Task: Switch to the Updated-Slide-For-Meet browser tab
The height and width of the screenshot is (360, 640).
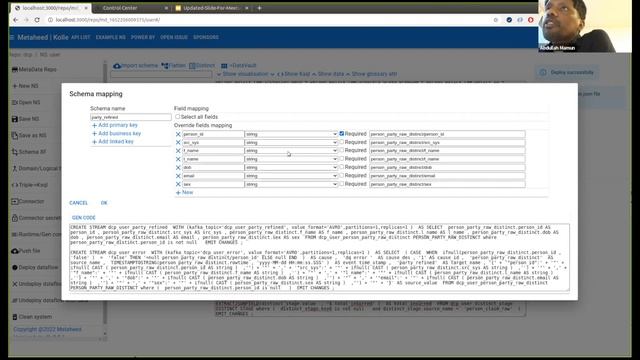Action: coord(212,8)
